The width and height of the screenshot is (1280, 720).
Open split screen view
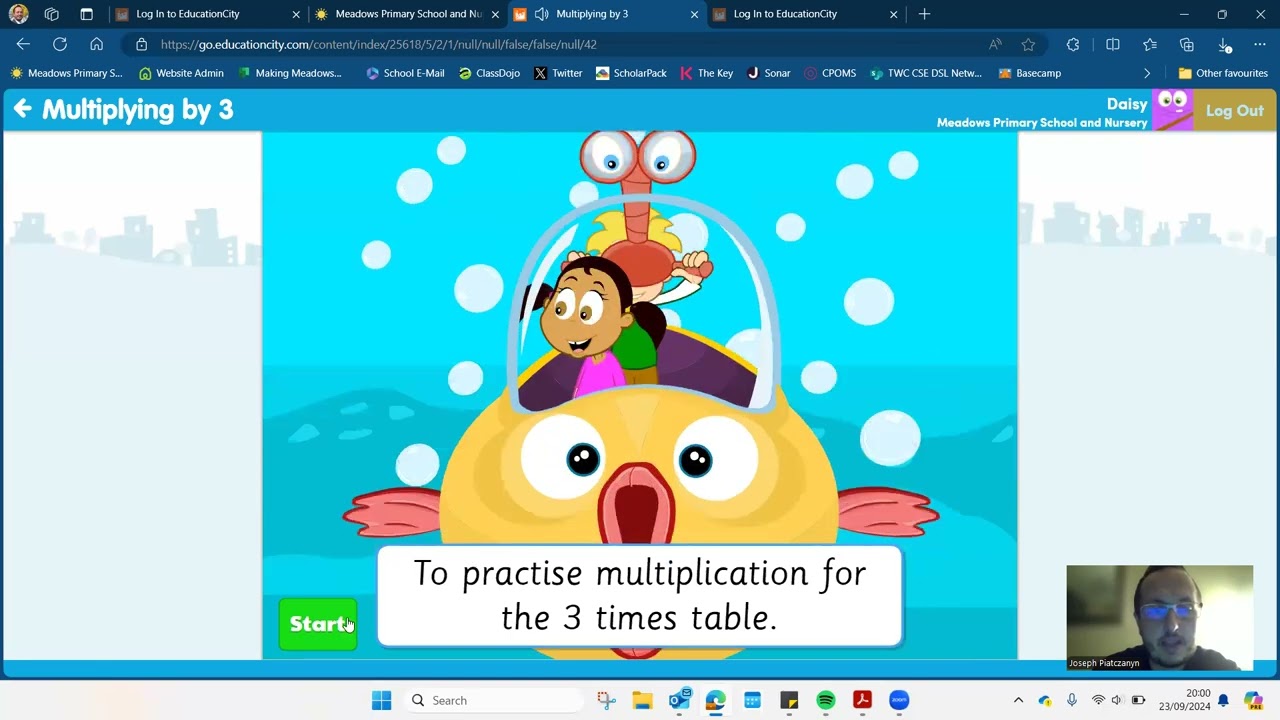click(x=1113, y=45)
